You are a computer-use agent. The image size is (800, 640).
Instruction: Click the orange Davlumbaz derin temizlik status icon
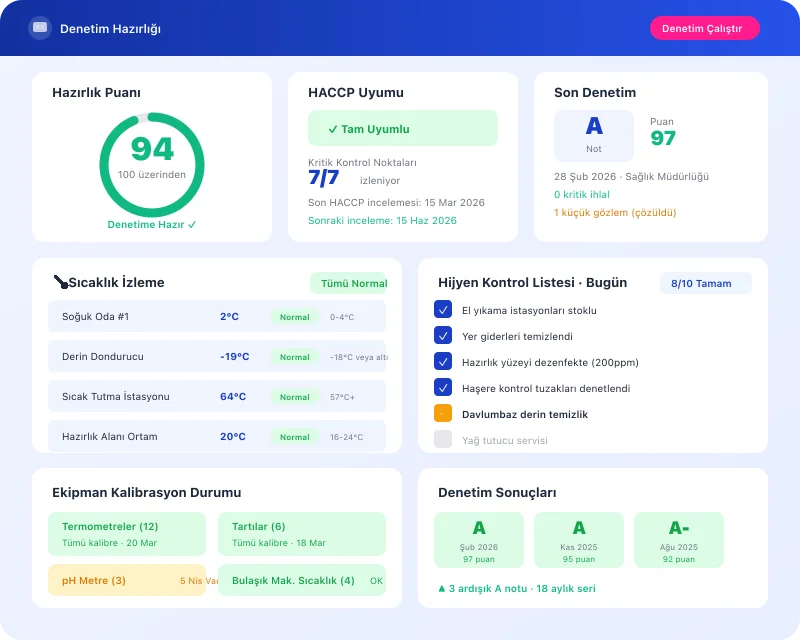(443, 412)
